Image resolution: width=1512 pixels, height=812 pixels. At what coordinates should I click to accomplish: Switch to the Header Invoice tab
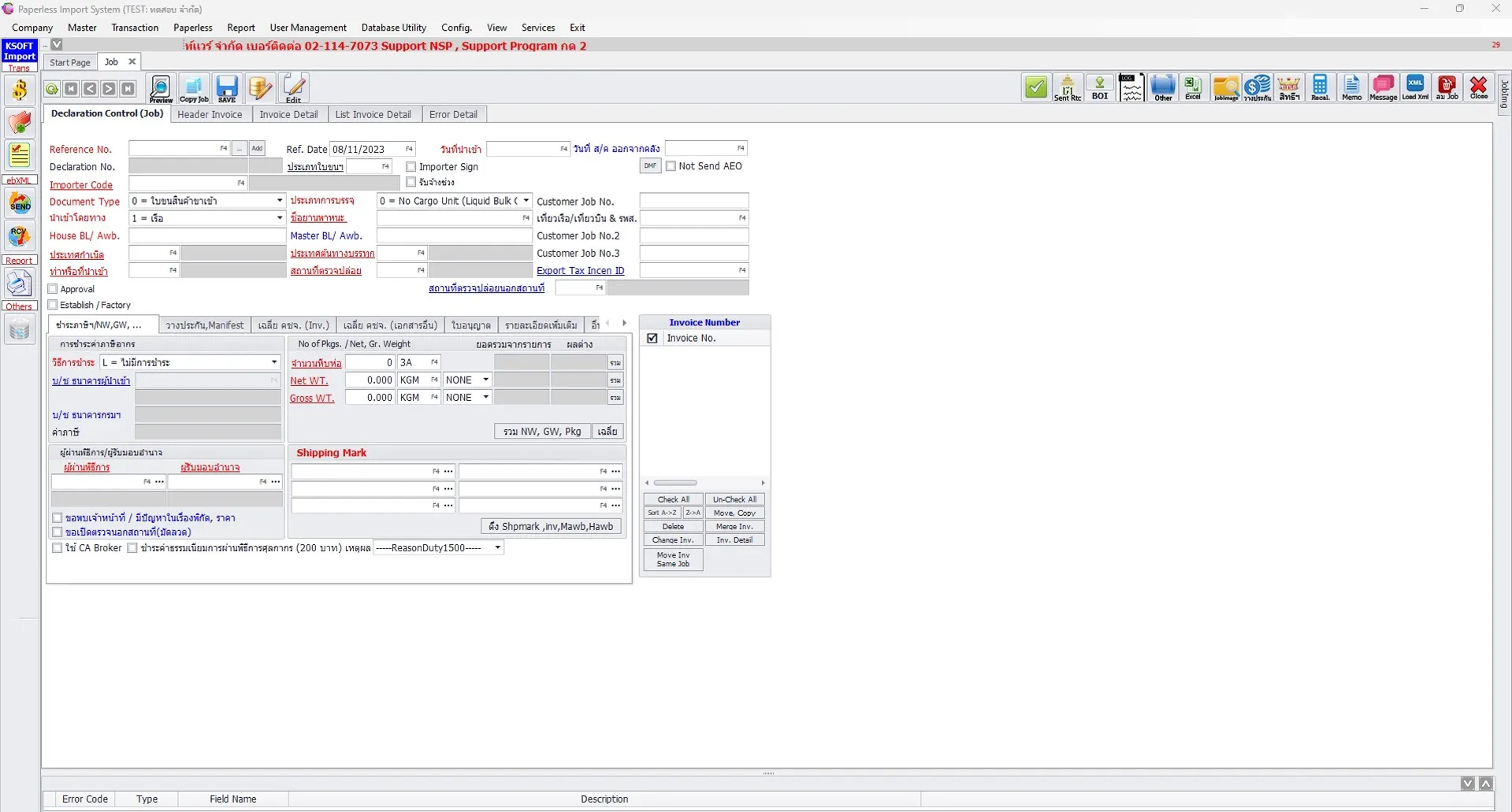pos(210,114)
